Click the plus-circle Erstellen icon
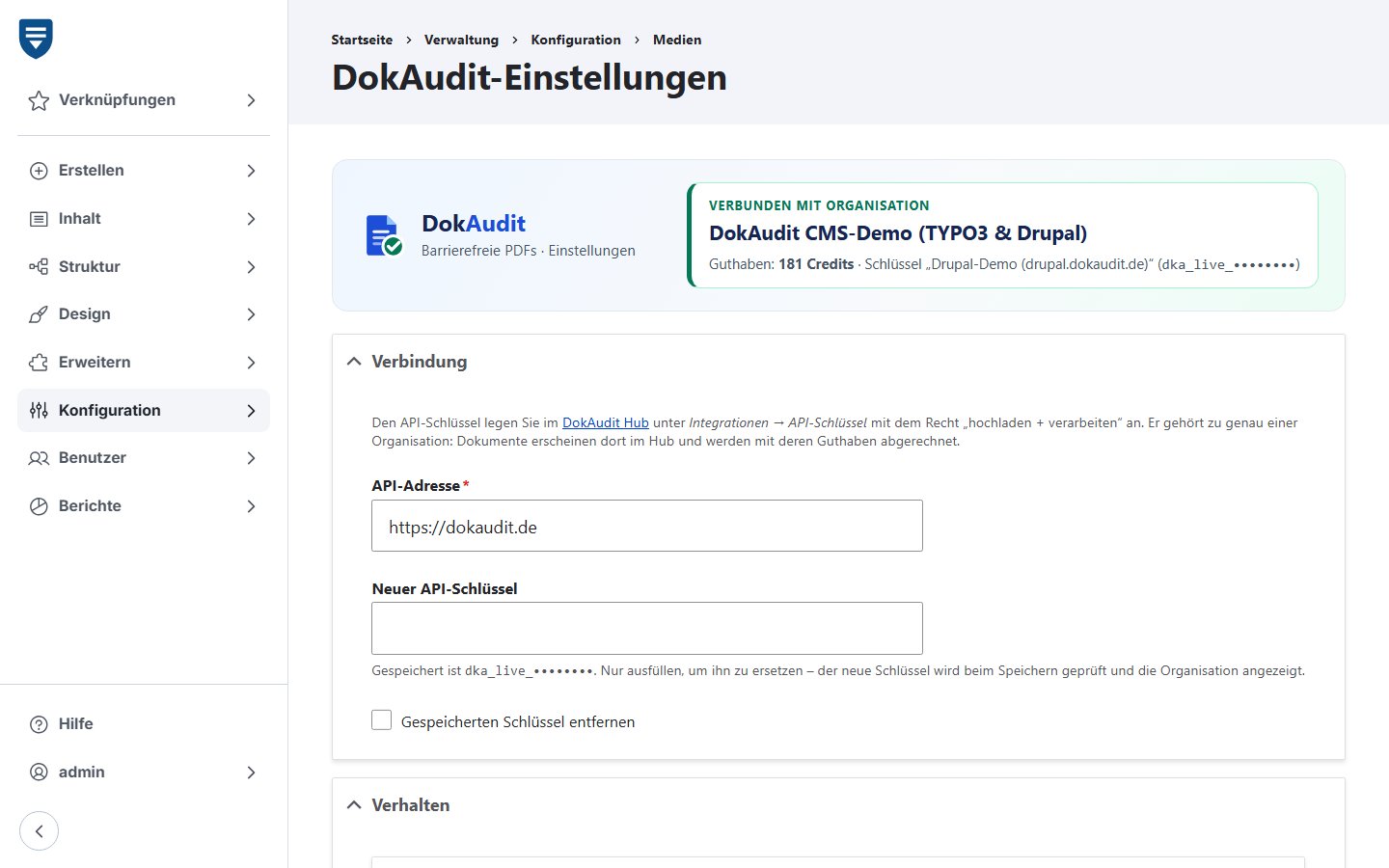Viewport: 1389px width, 868px height. (39, 171)
